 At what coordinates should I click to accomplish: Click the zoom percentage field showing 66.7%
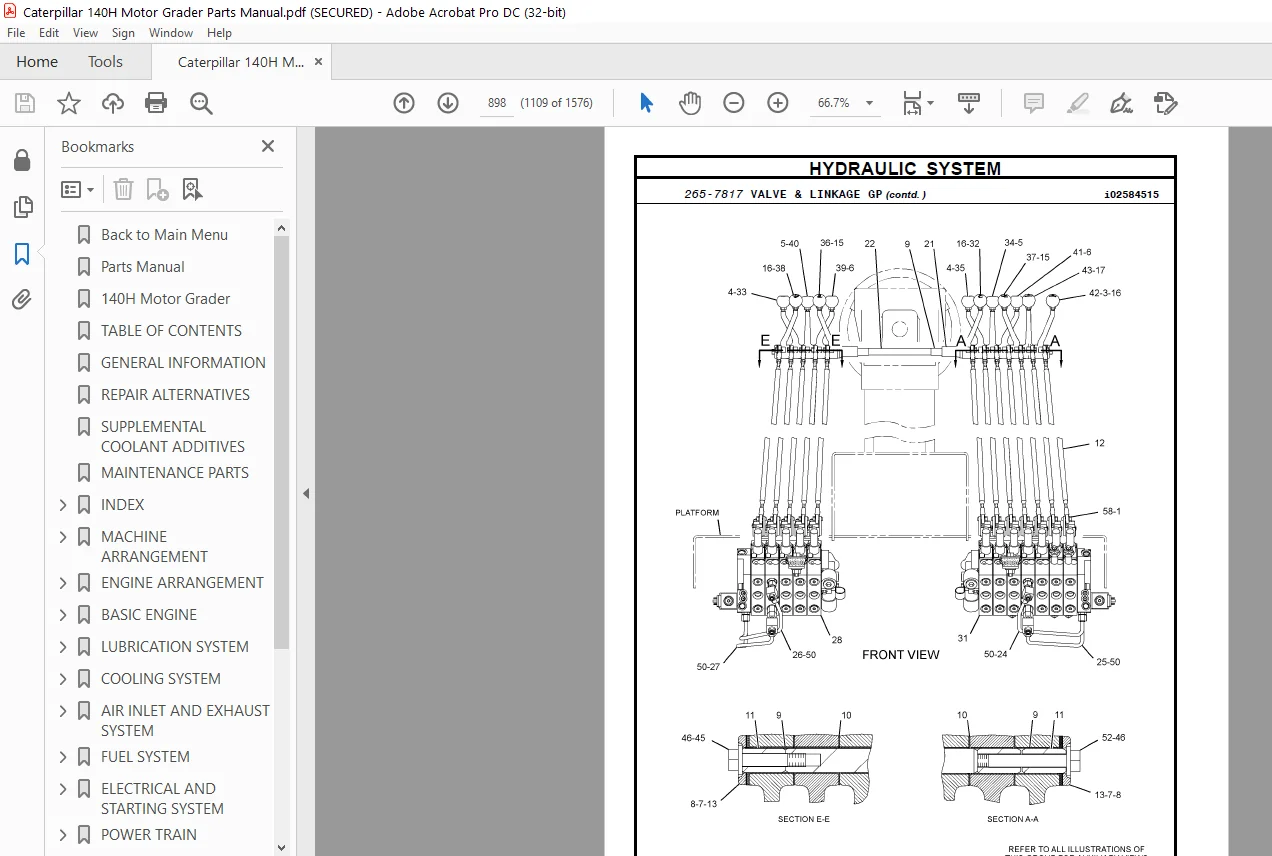point(834,103)
